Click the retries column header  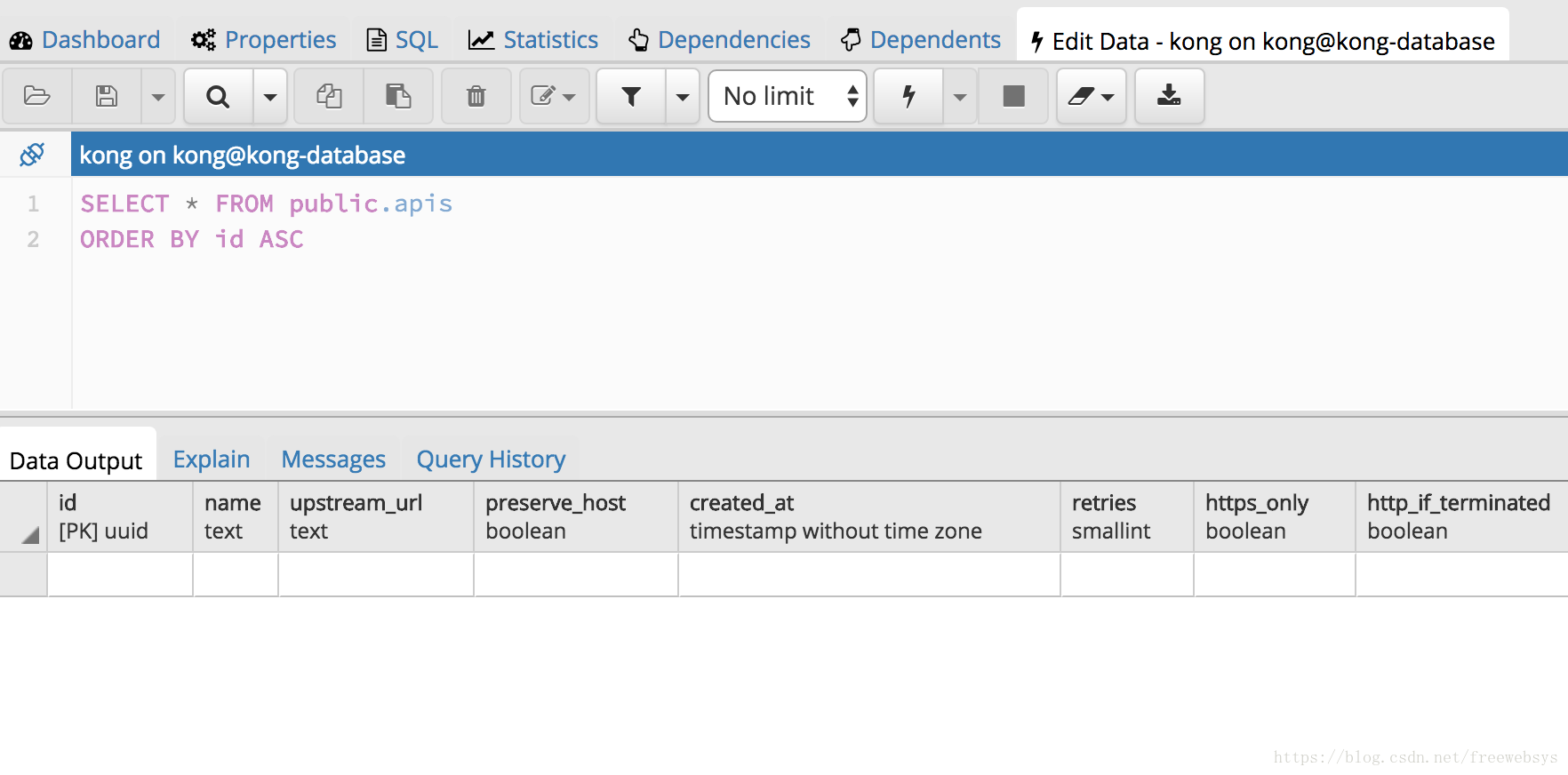pos(1127,516)
